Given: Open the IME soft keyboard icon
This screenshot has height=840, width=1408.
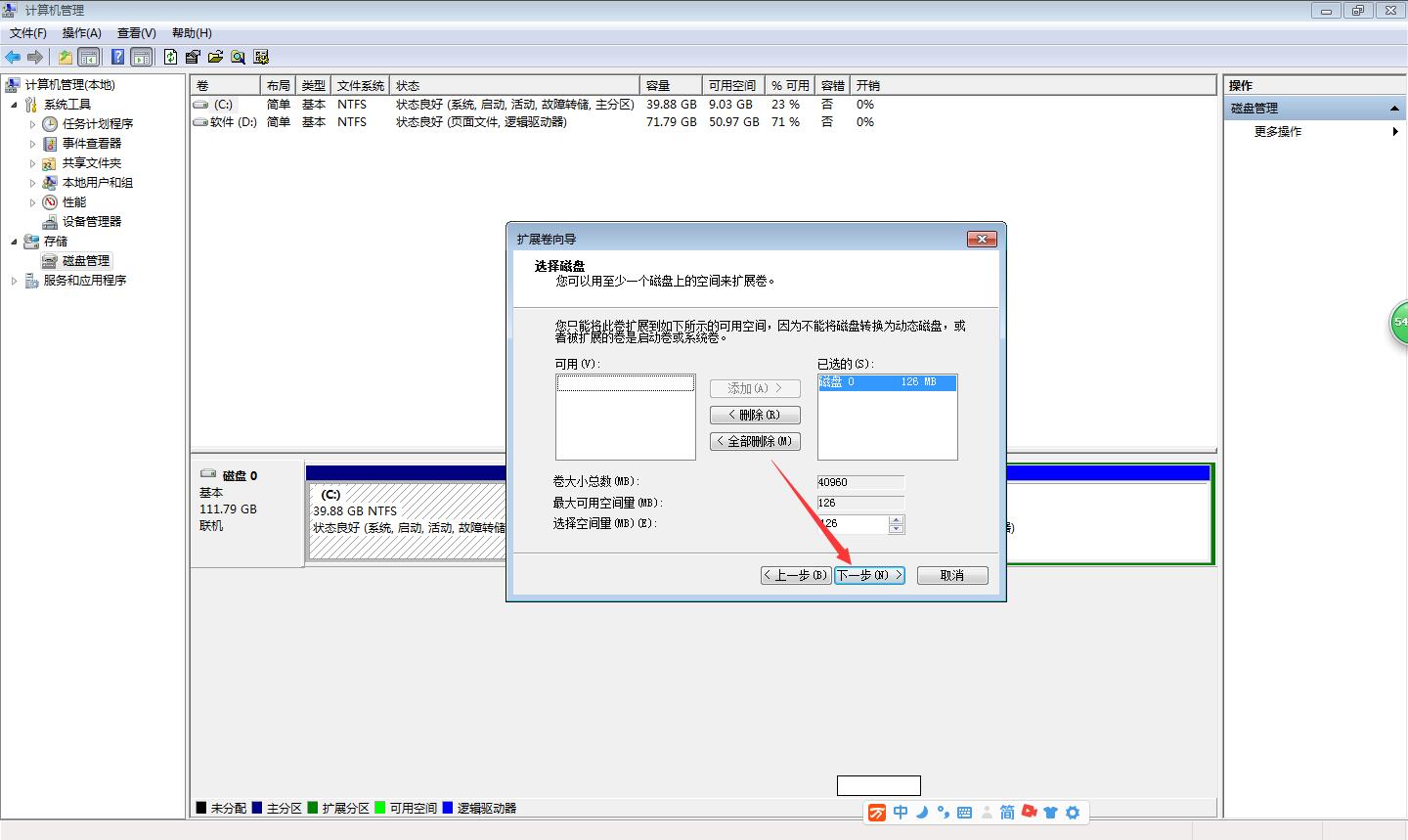Looking at the screenshot, I should [x=965, y=812].
